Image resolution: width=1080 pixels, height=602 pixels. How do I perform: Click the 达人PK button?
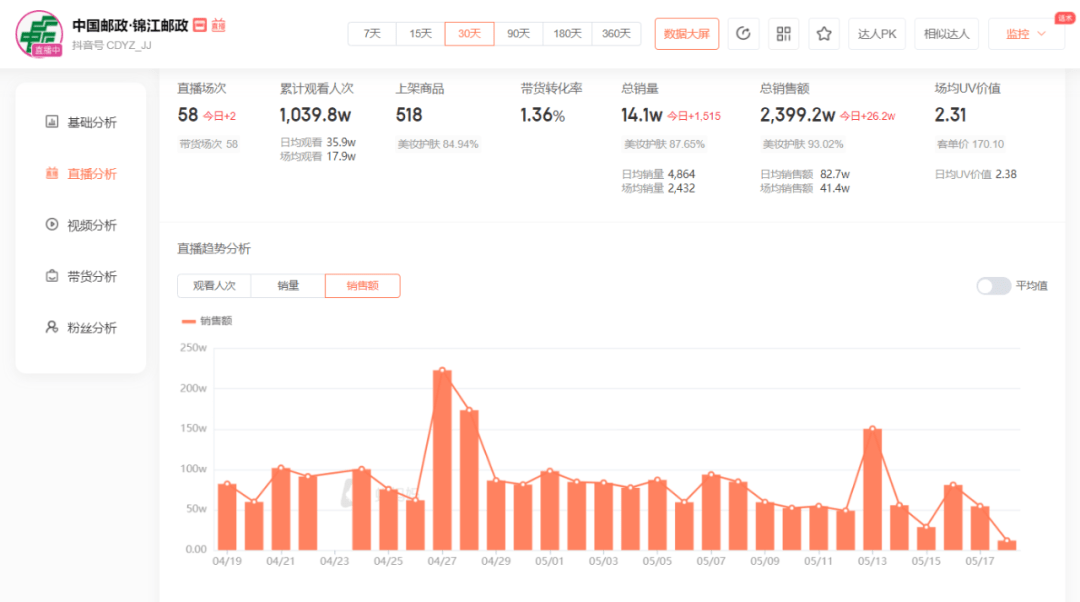[877, 34]
